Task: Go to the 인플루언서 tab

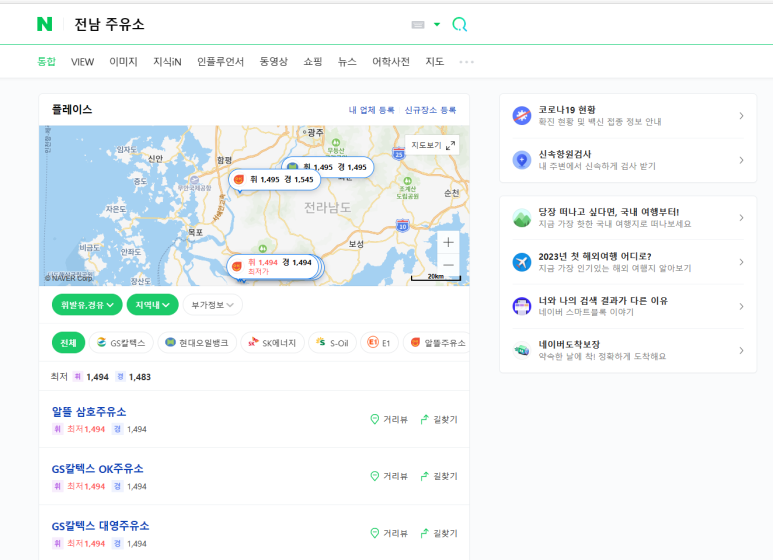Action: [x=220, y=62]
